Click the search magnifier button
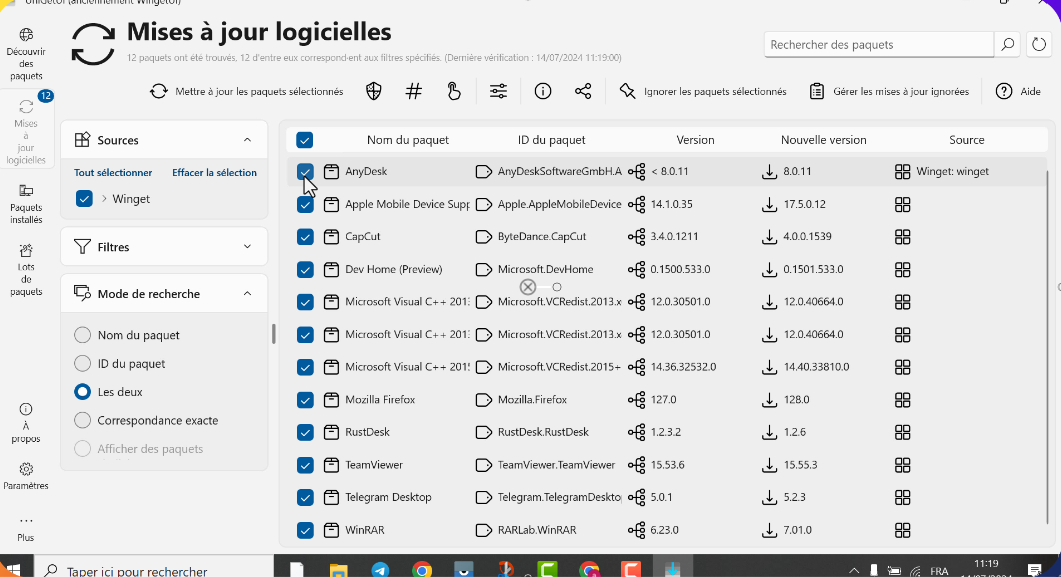 [1008, 45]
